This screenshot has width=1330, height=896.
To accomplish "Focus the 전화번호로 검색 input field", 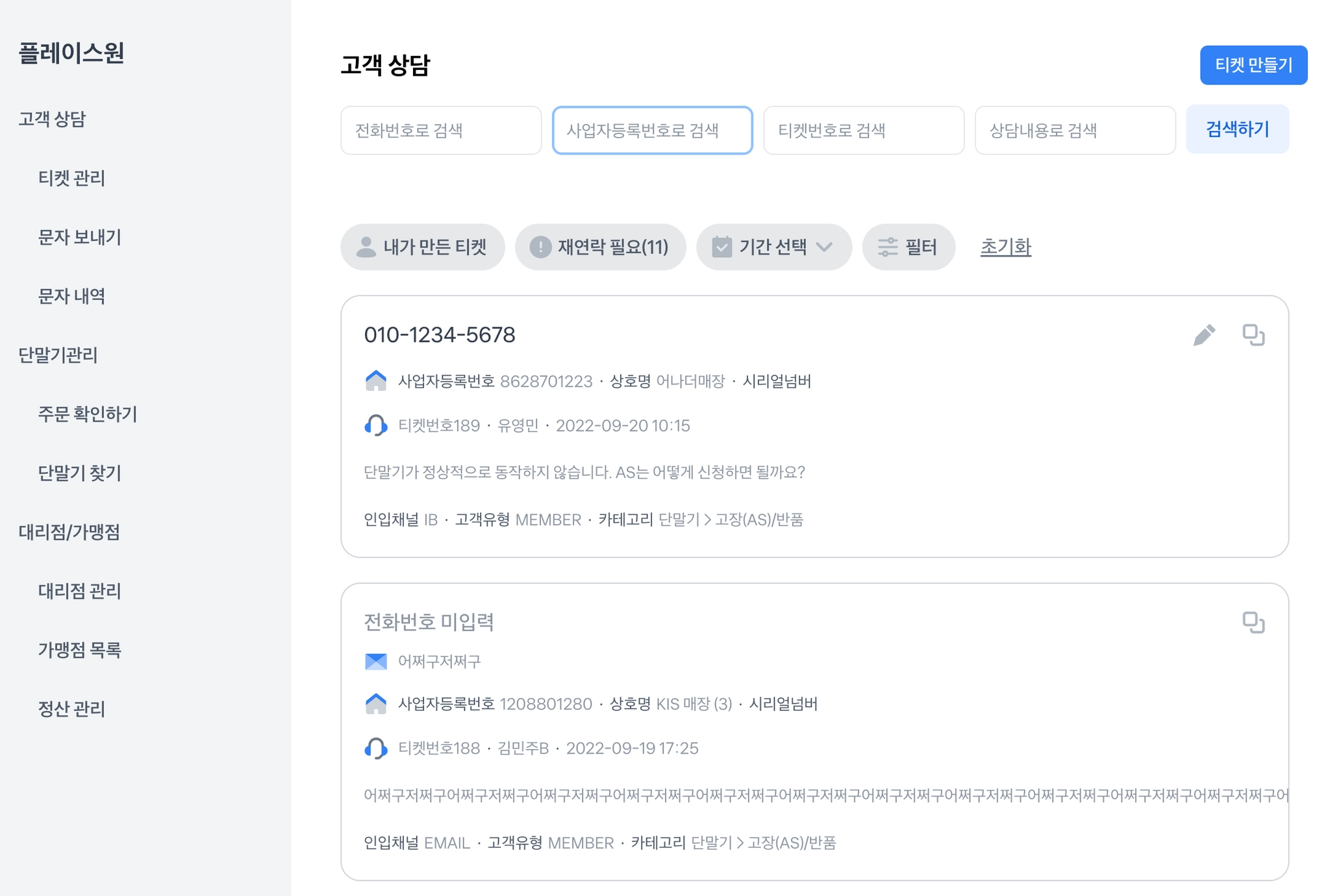I will coord(441,131).
